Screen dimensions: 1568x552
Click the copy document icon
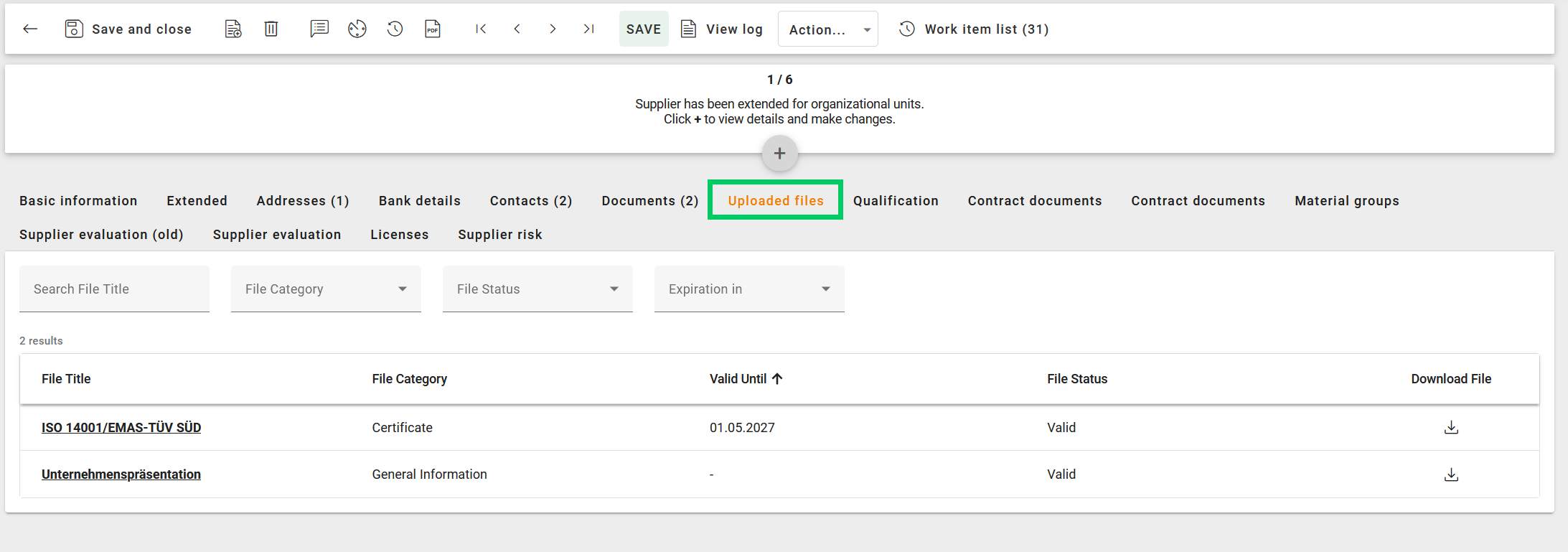(233, 29)
